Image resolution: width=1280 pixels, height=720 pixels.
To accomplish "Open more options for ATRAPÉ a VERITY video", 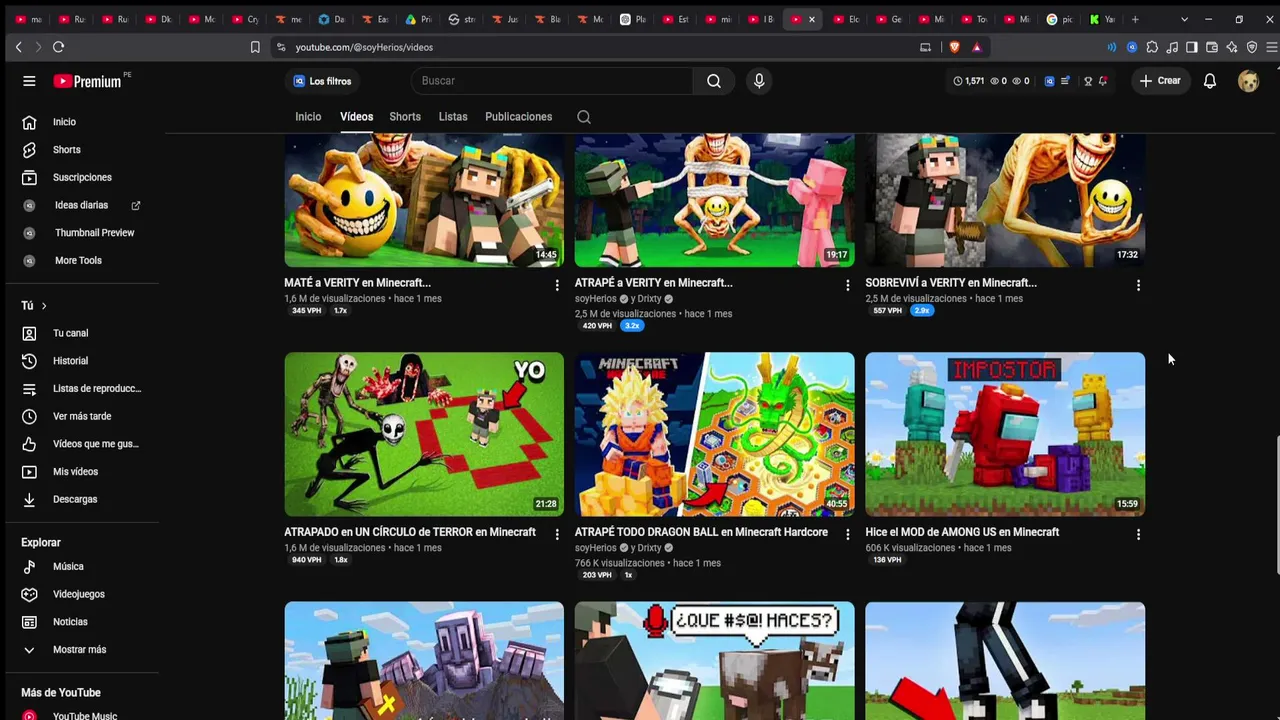I will (x=848, y=285).
